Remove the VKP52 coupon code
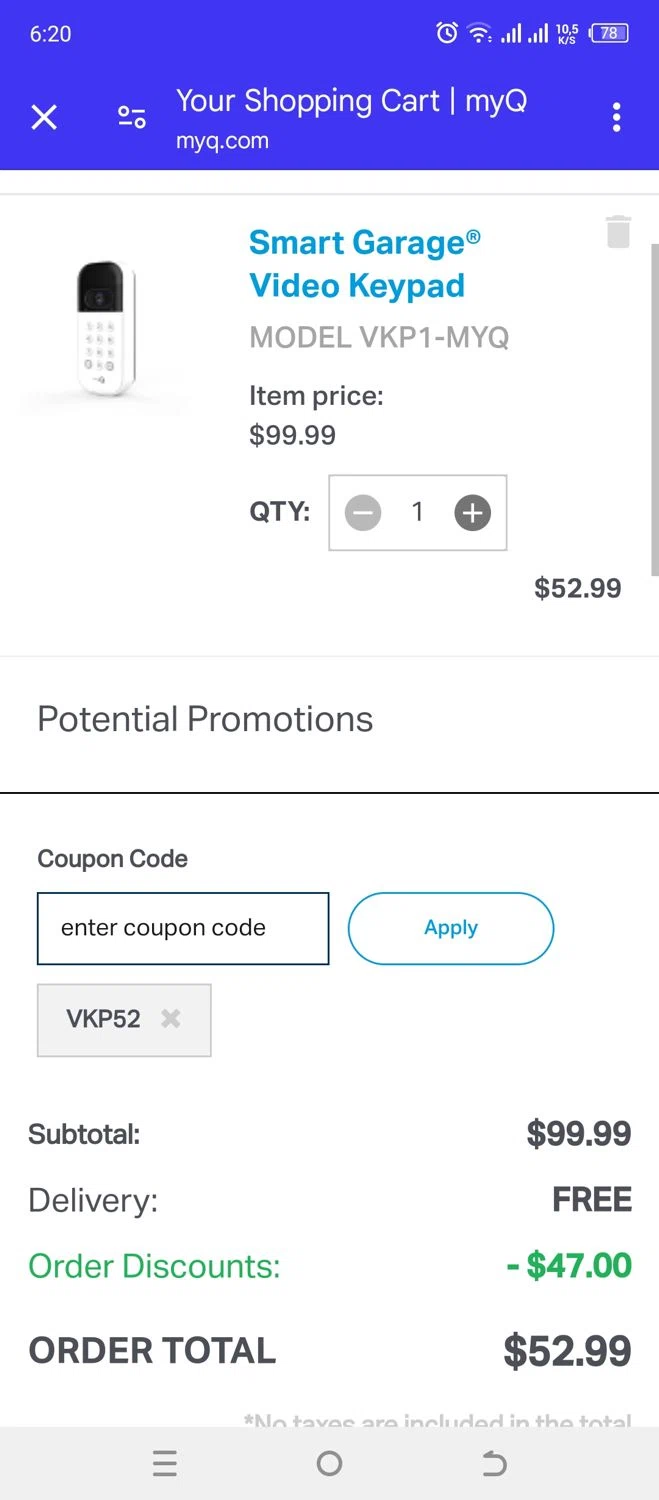 pyautogui.click(x=171, y=1019)
